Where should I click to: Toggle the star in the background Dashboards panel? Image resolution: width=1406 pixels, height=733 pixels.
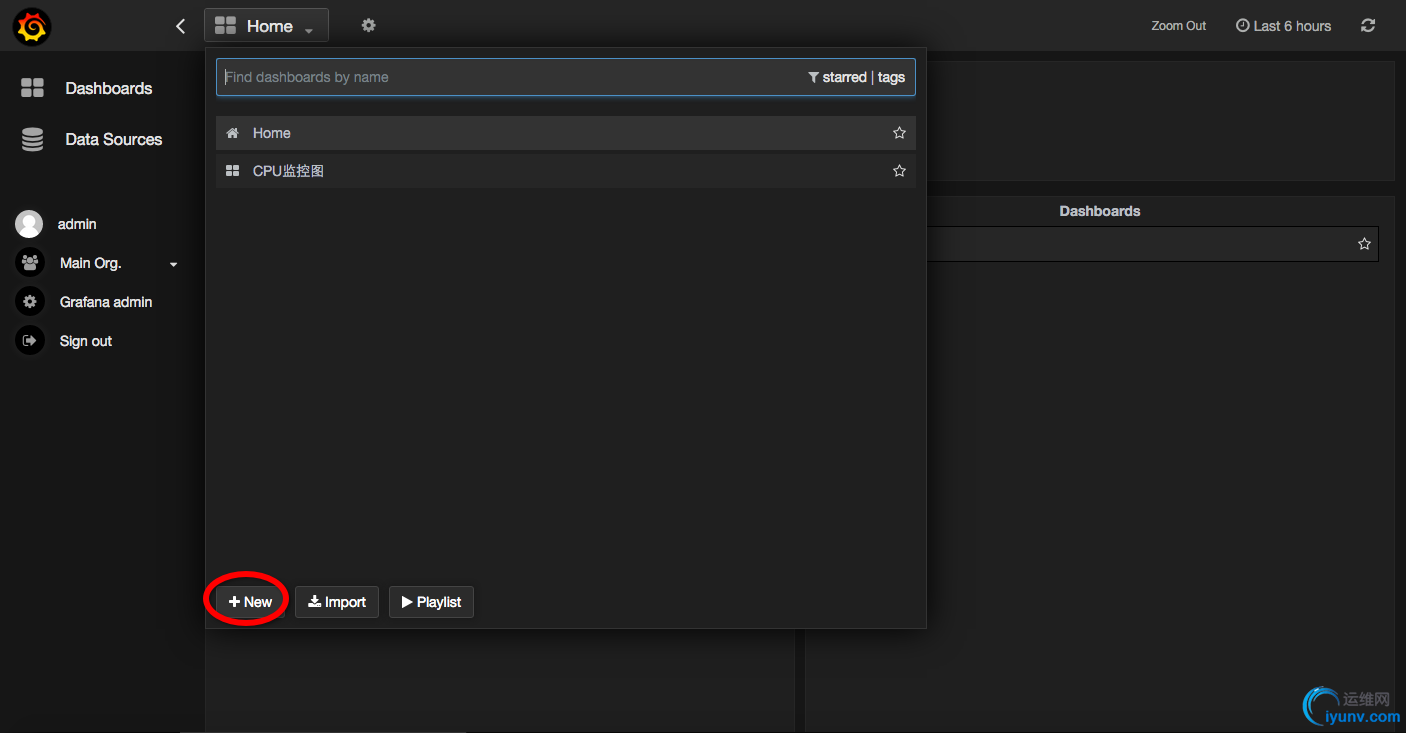pyautogui.click(x=1364, y=244)
